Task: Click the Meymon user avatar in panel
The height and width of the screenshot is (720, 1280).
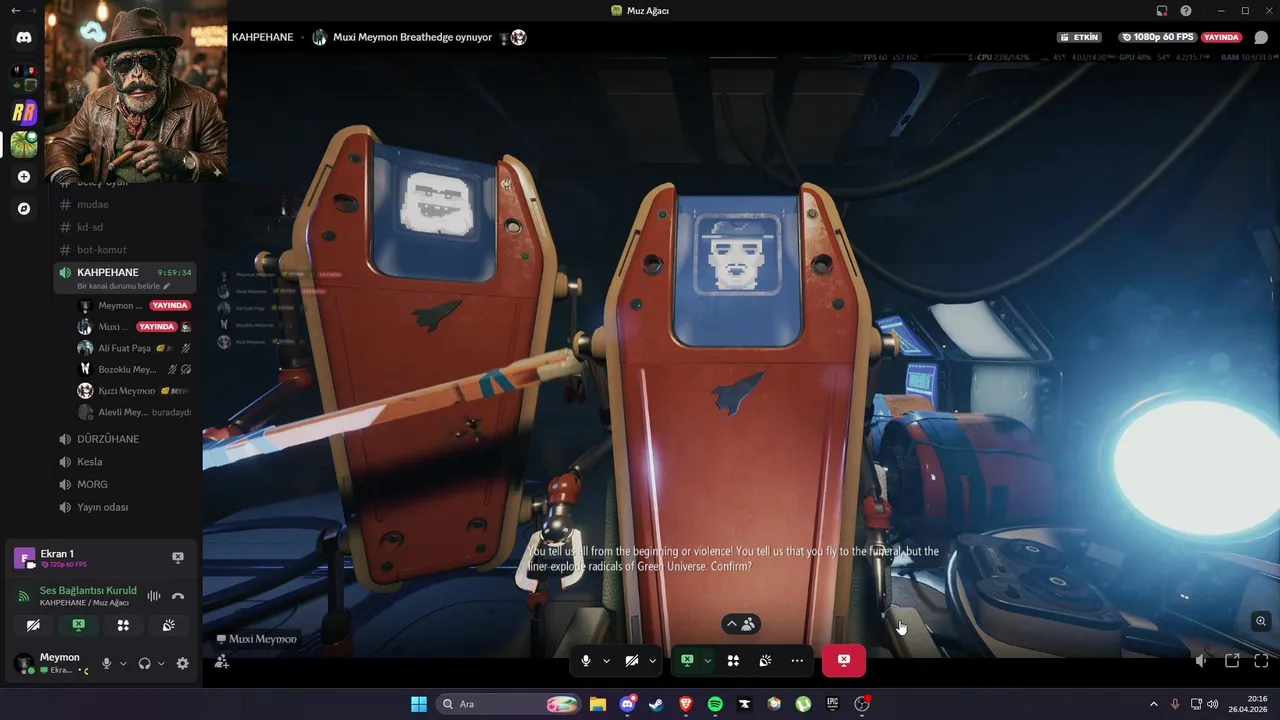Action: (23, 663)
